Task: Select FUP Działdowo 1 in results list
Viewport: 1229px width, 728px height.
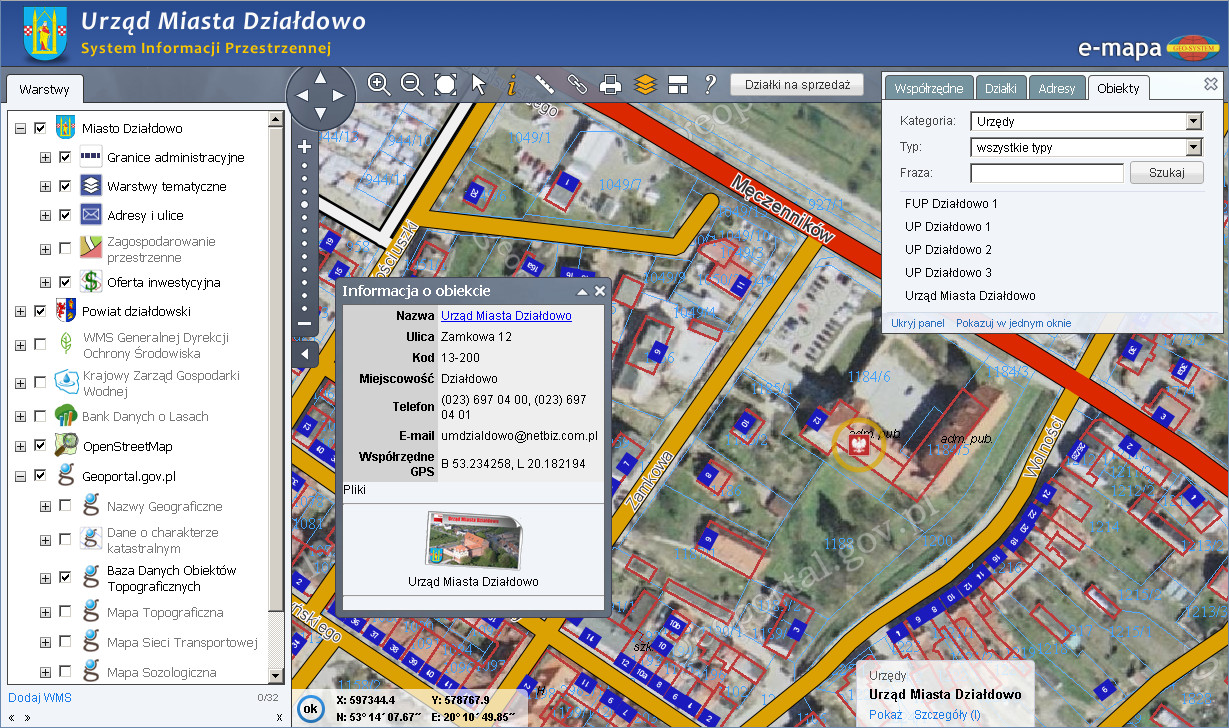Action: (951, 203)
